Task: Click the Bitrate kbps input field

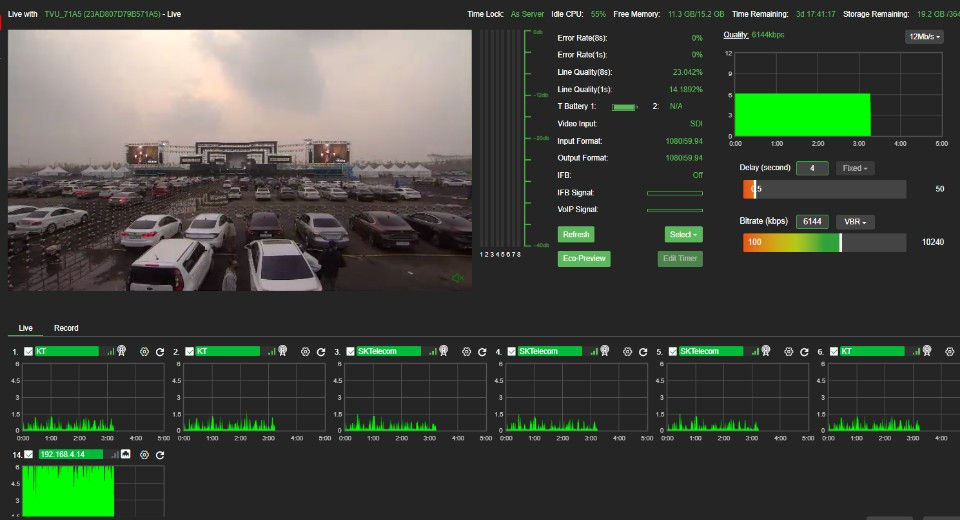Action: coord(812,222)
